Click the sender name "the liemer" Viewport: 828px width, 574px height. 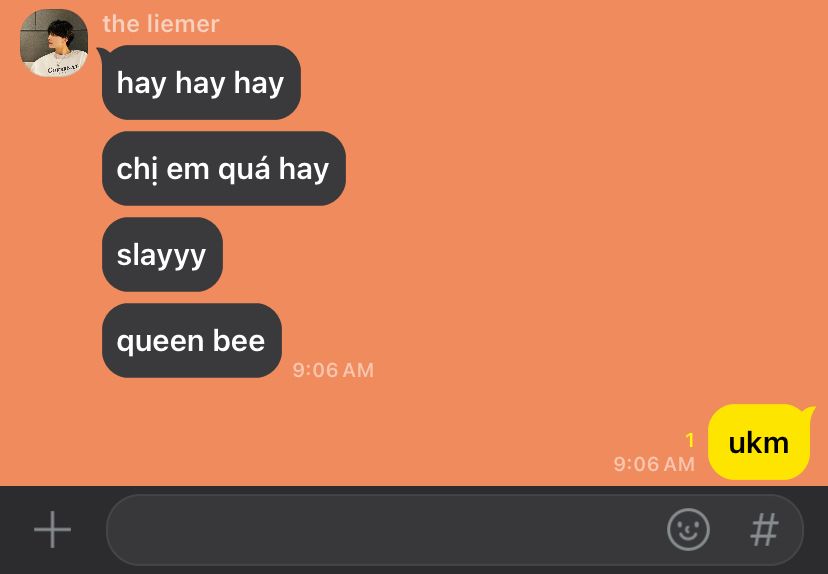point(161,24)
